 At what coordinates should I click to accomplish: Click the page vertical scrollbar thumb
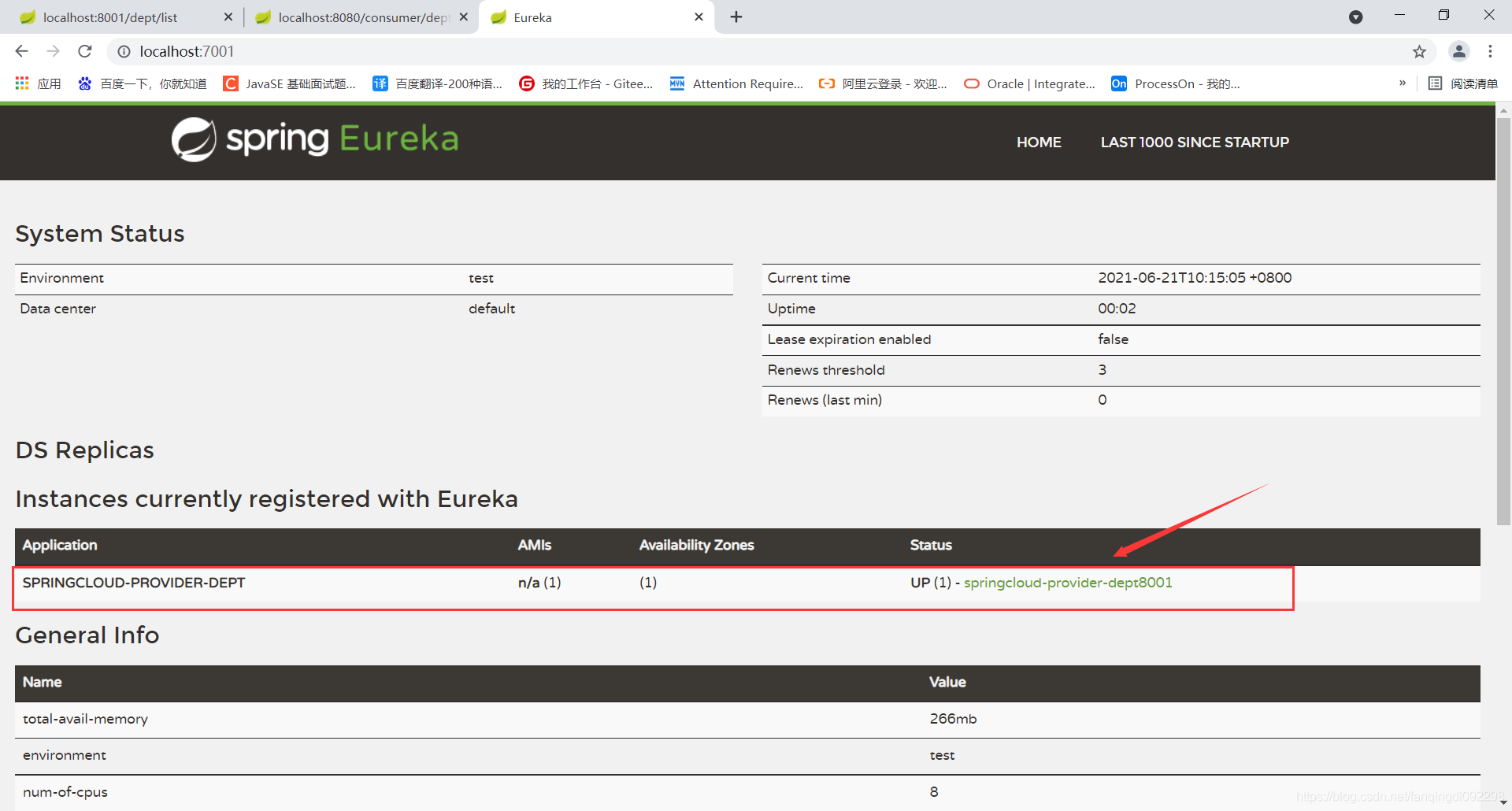pyautogui.click(x=1503, y=322)
